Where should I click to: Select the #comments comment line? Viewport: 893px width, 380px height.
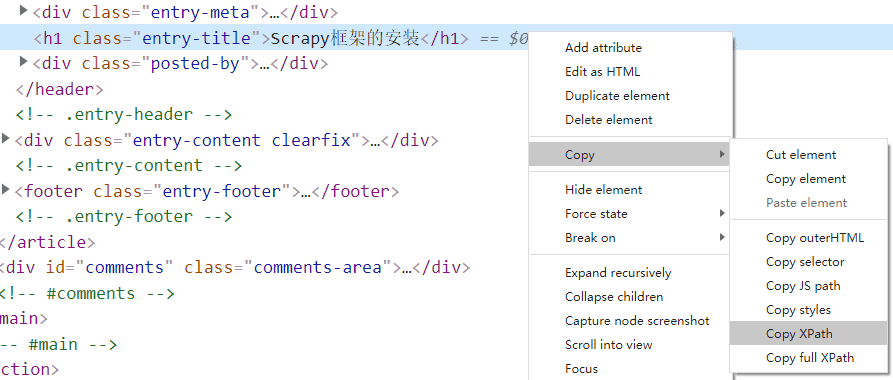87,293
